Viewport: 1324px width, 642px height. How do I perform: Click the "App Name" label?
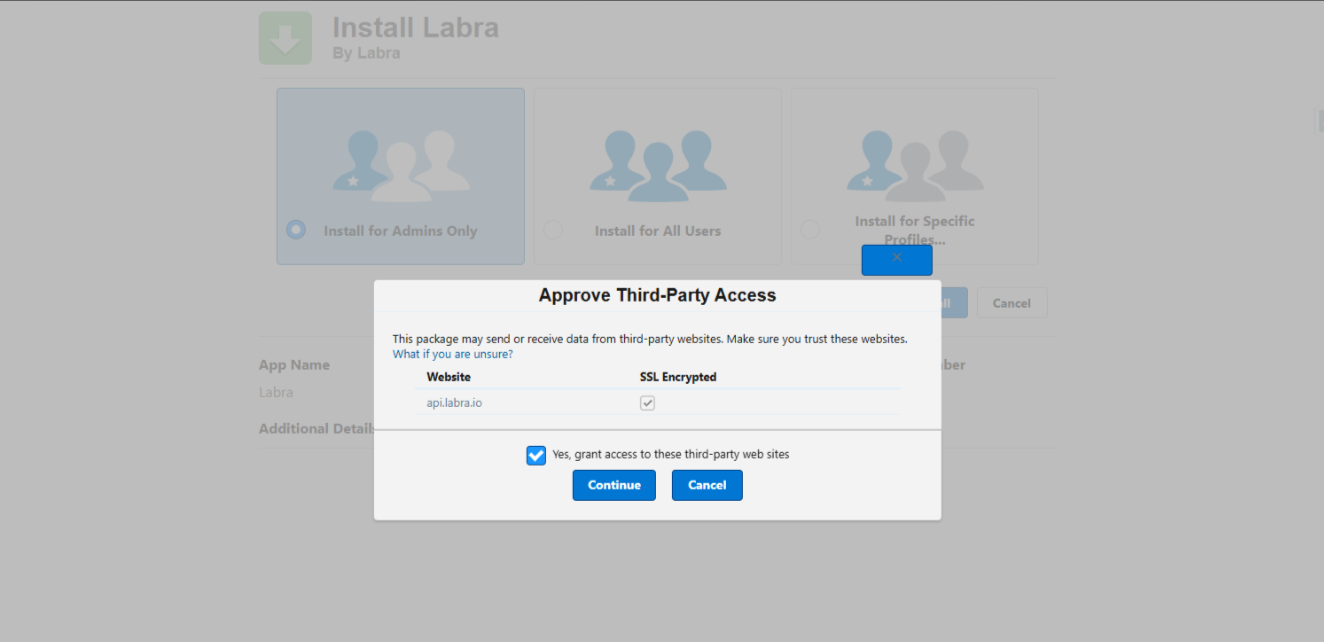tap(294, 365)
